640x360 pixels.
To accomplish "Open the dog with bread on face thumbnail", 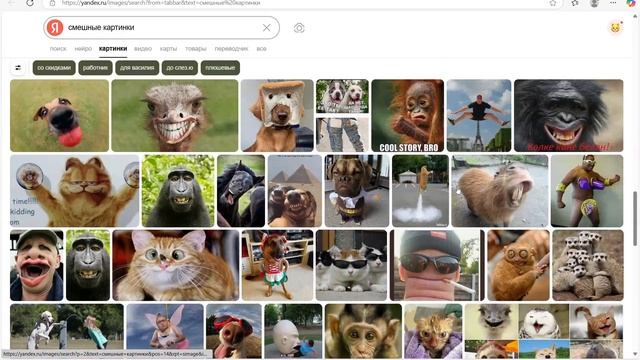I will (277, 116).
